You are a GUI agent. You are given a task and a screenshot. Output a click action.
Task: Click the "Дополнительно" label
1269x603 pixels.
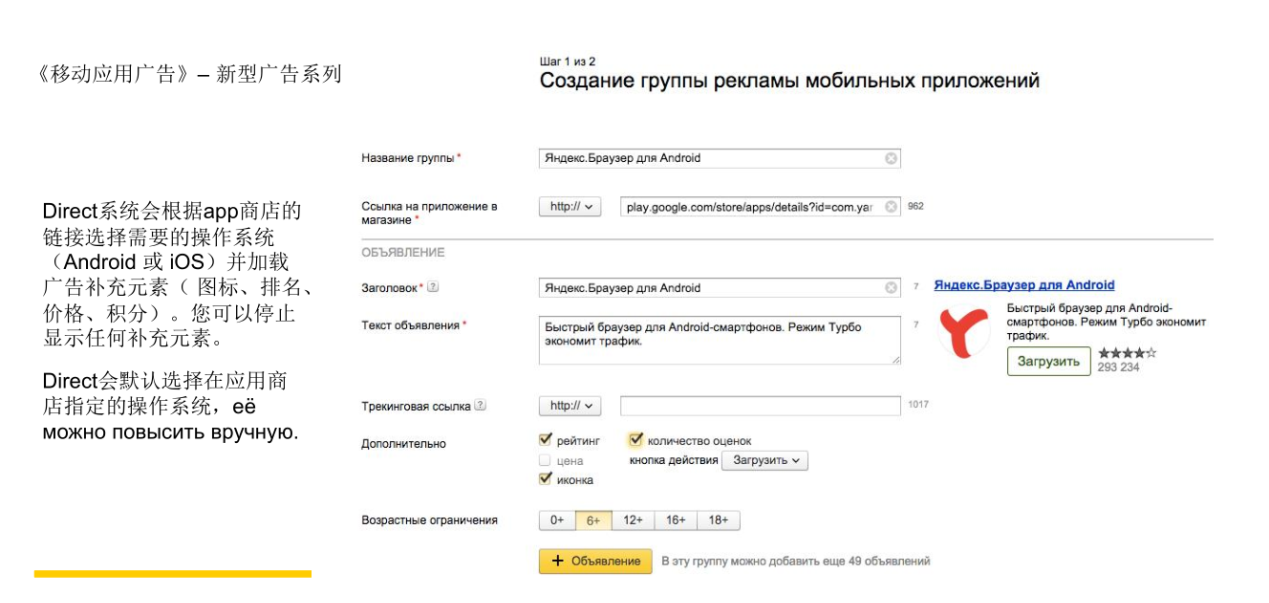[403, 444]
